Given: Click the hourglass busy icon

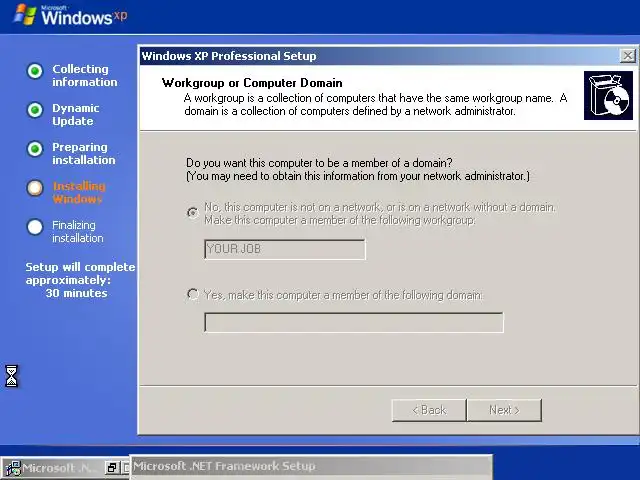Looking at the screenshot, I should tap(11, 376).
